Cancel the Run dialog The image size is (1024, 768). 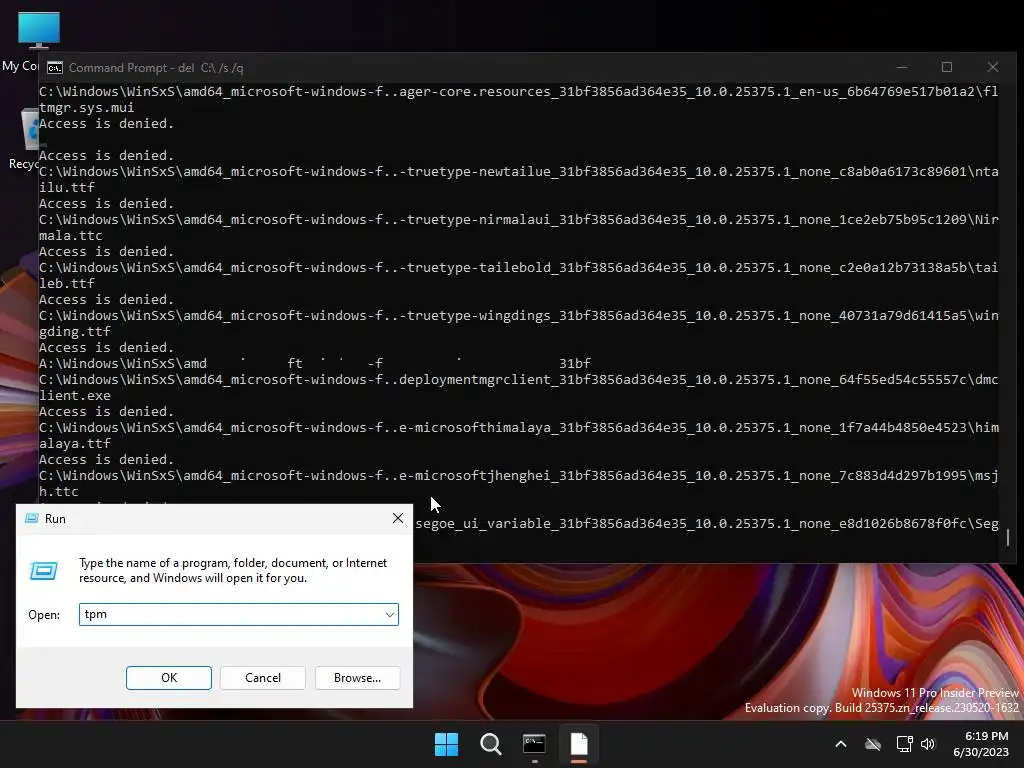click(x=263, y=678)
